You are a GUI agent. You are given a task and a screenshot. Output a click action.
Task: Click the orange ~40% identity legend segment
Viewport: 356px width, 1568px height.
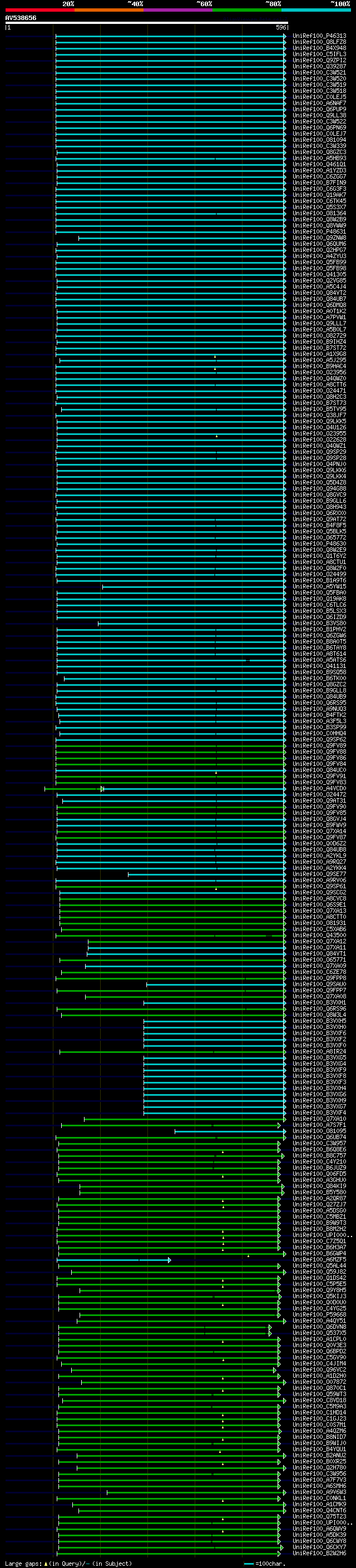tap(109, 10)
